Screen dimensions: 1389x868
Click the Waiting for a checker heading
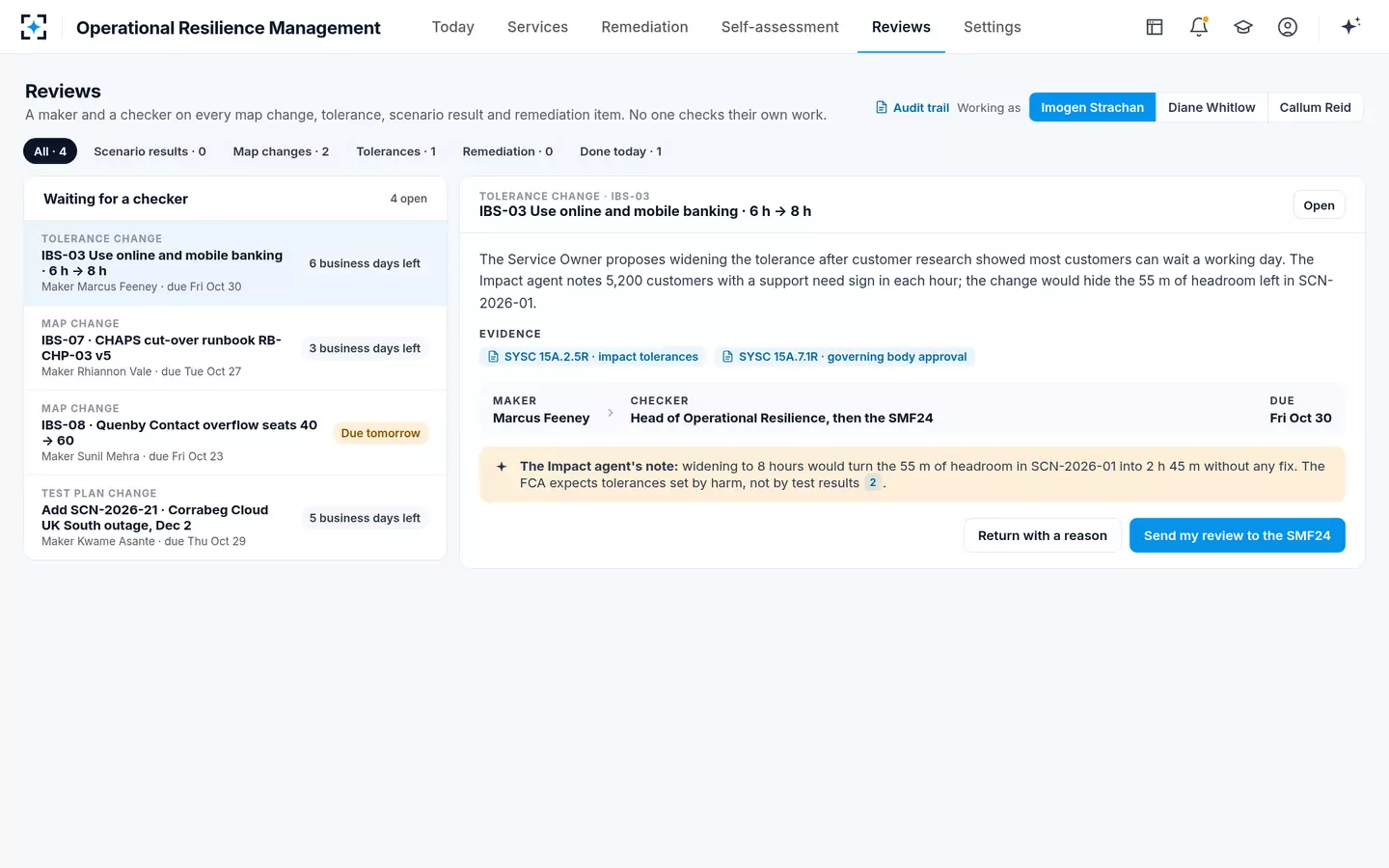coord(116,199)
